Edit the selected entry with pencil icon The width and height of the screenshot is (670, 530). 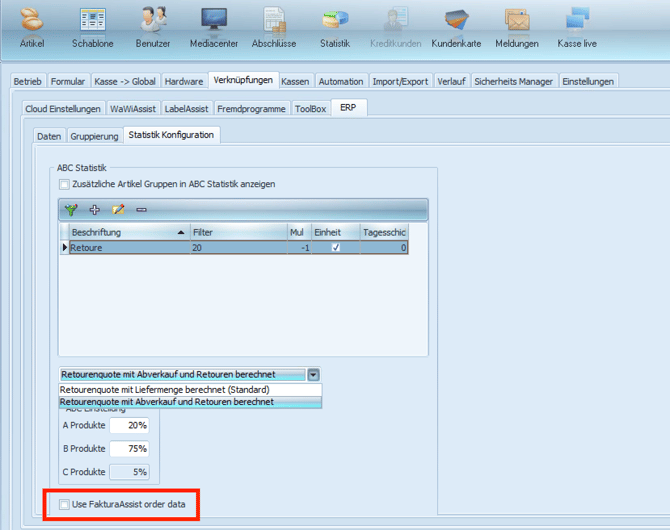118,209
